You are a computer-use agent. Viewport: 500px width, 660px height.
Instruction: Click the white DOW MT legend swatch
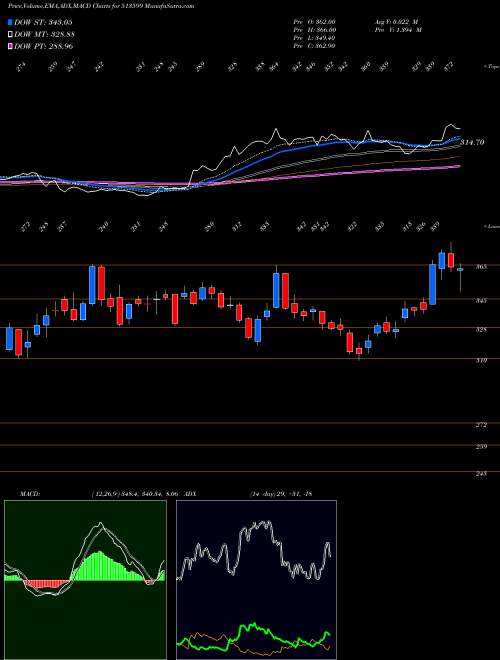point(10,34)
